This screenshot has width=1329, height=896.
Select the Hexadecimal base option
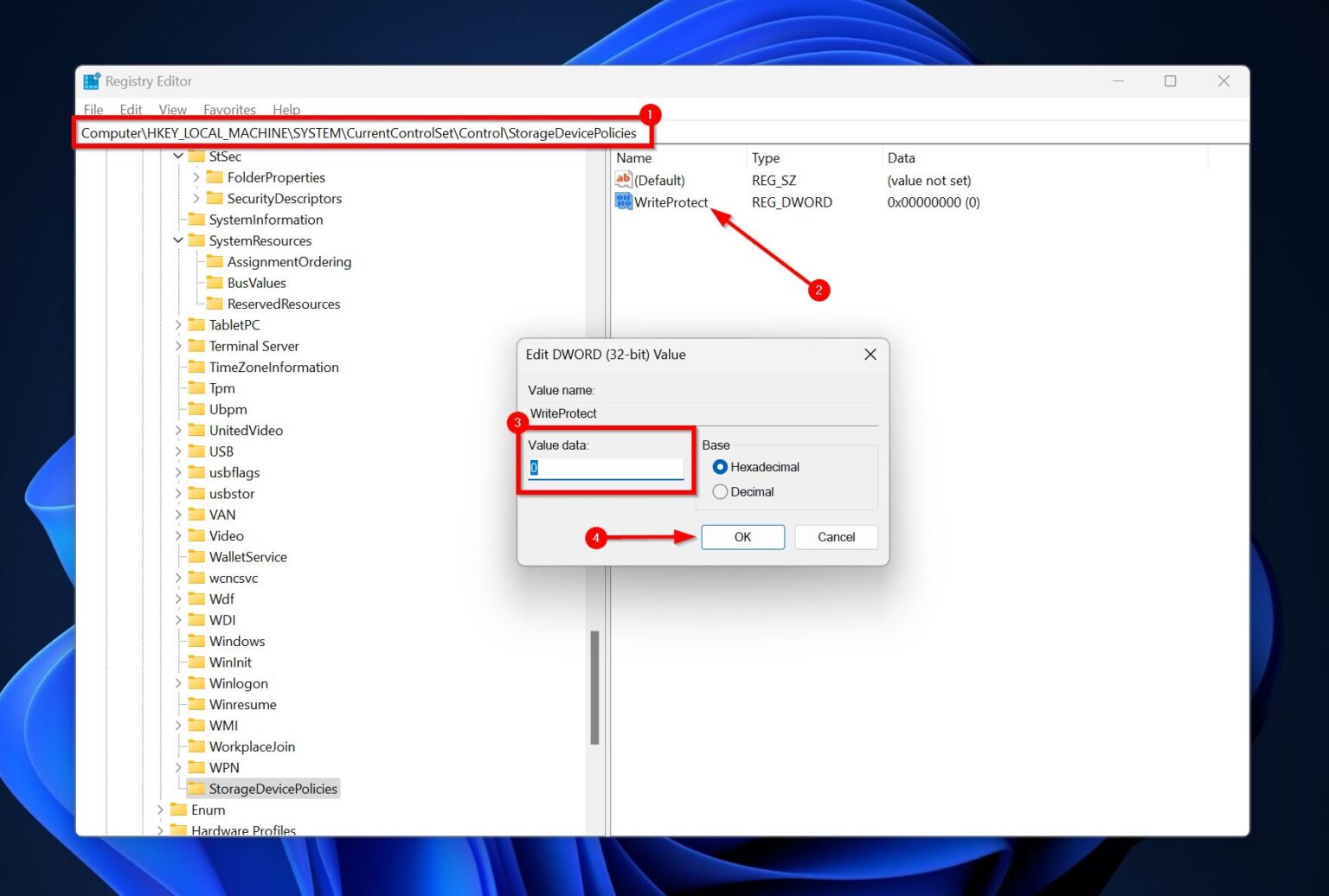click(720, 466)
